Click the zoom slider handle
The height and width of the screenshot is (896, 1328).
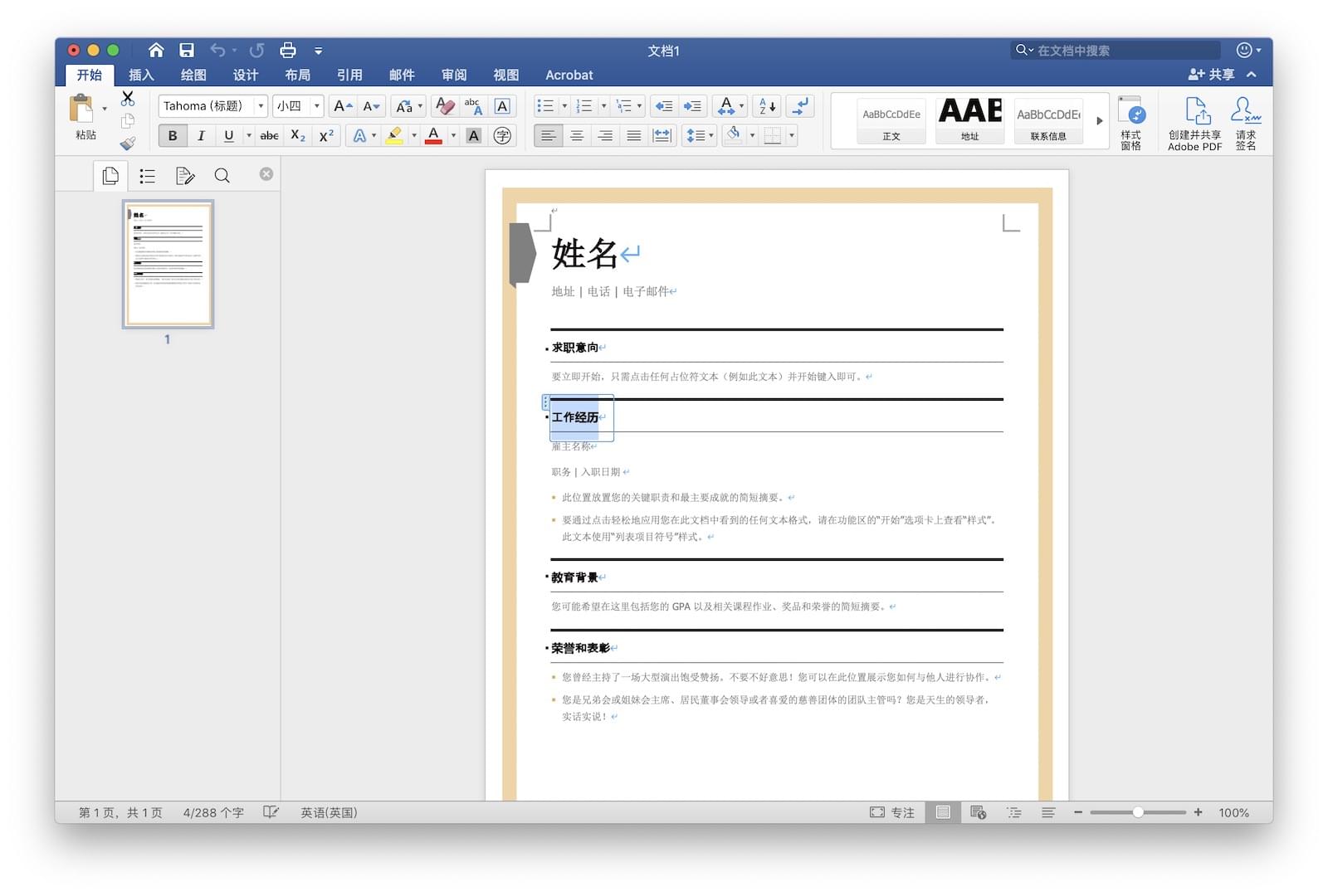[1138, 813]
